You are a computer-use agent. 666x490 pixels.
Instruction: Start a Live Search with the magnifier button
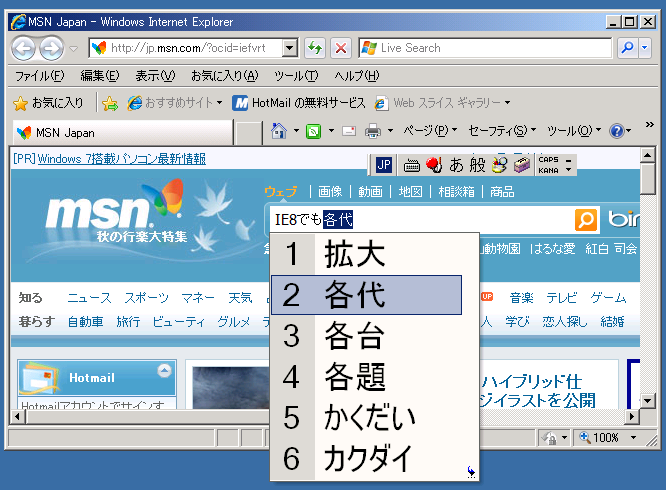627,48
